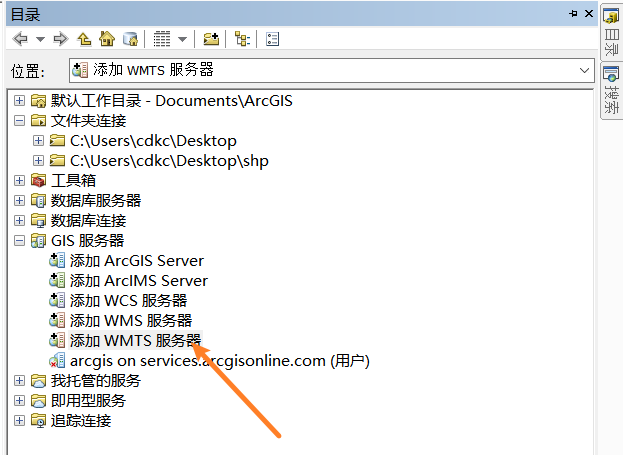Click the Back arrow in Catalog toolbar
The width and height of the screenshot is (623, 455).
pos(20,39)
